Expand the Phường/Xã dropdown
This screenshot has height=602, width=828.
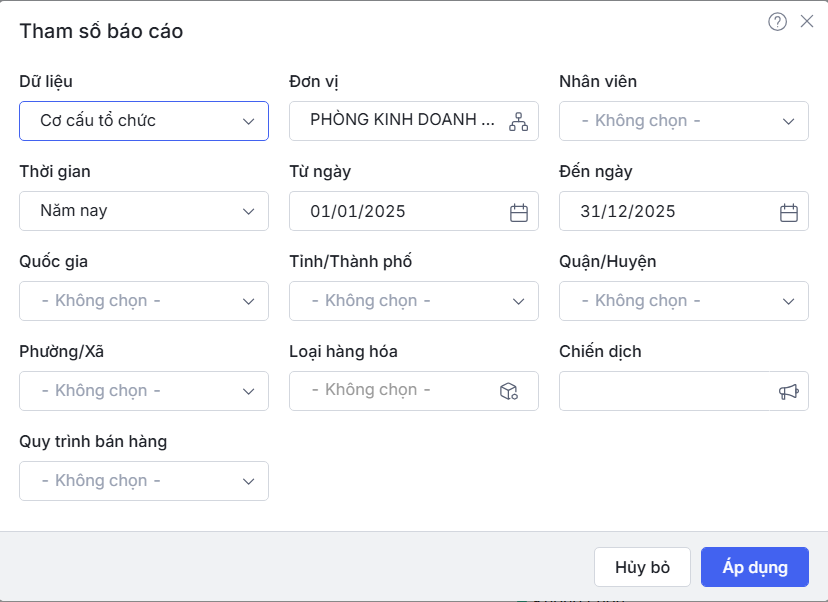coord(144,391)
